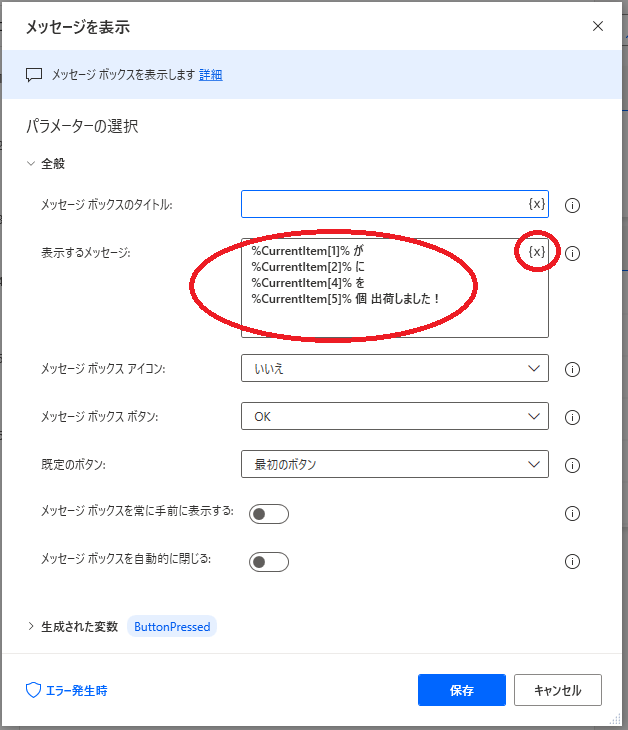Click info icon for always-on-top toggle row
628x730 pixels.
click(x=573, y=514)
